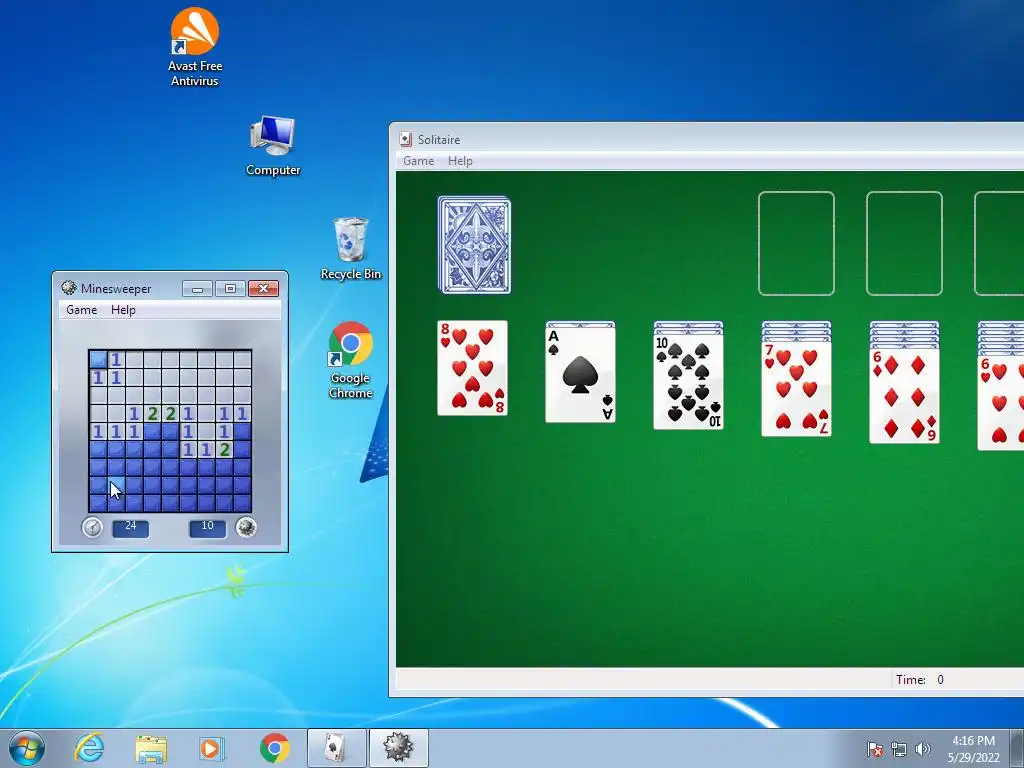Select the 8 of hearts card
The image size is (1024, 768).
tap(472, 368)
